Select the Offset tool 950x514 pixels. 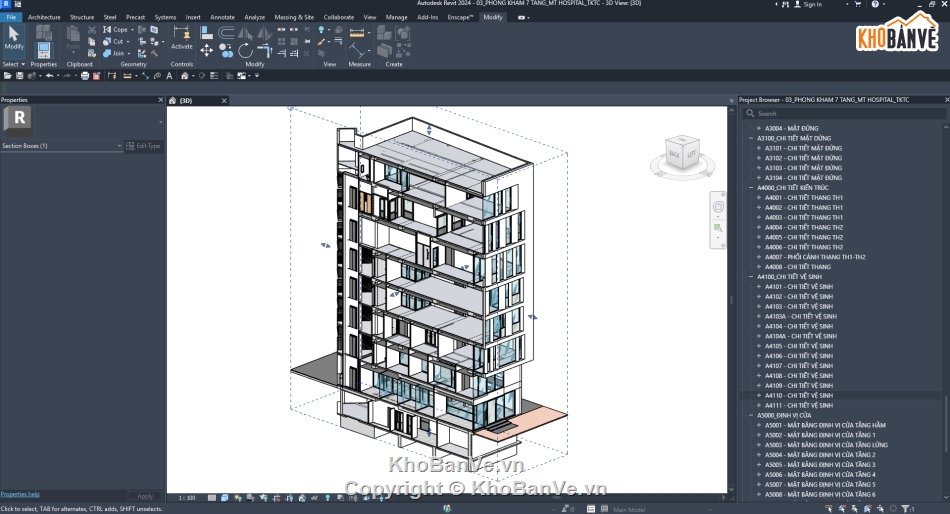226,33
